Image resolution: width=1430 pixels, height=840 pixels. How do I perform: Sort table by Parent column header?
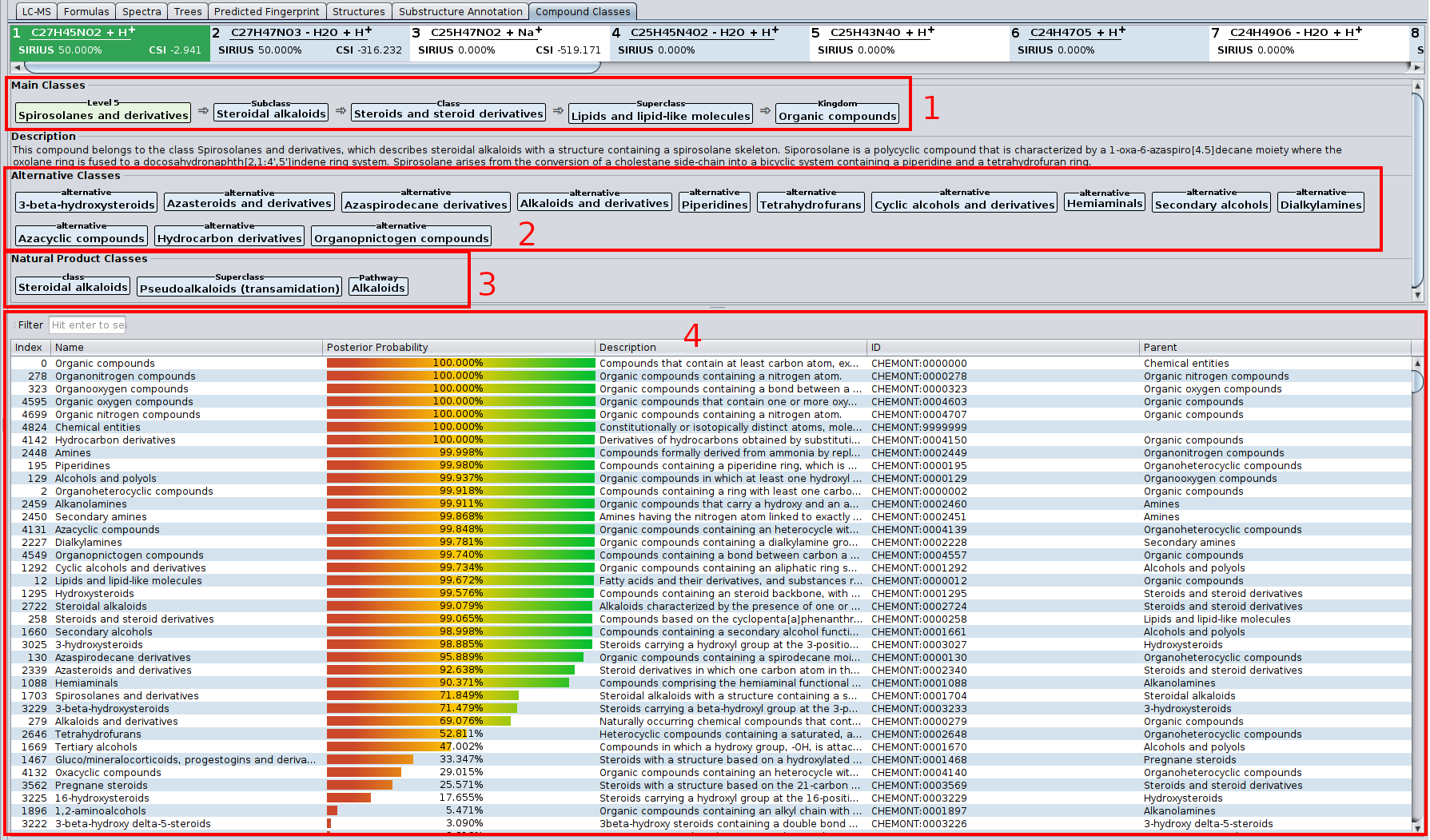[x=1275, y=347]
